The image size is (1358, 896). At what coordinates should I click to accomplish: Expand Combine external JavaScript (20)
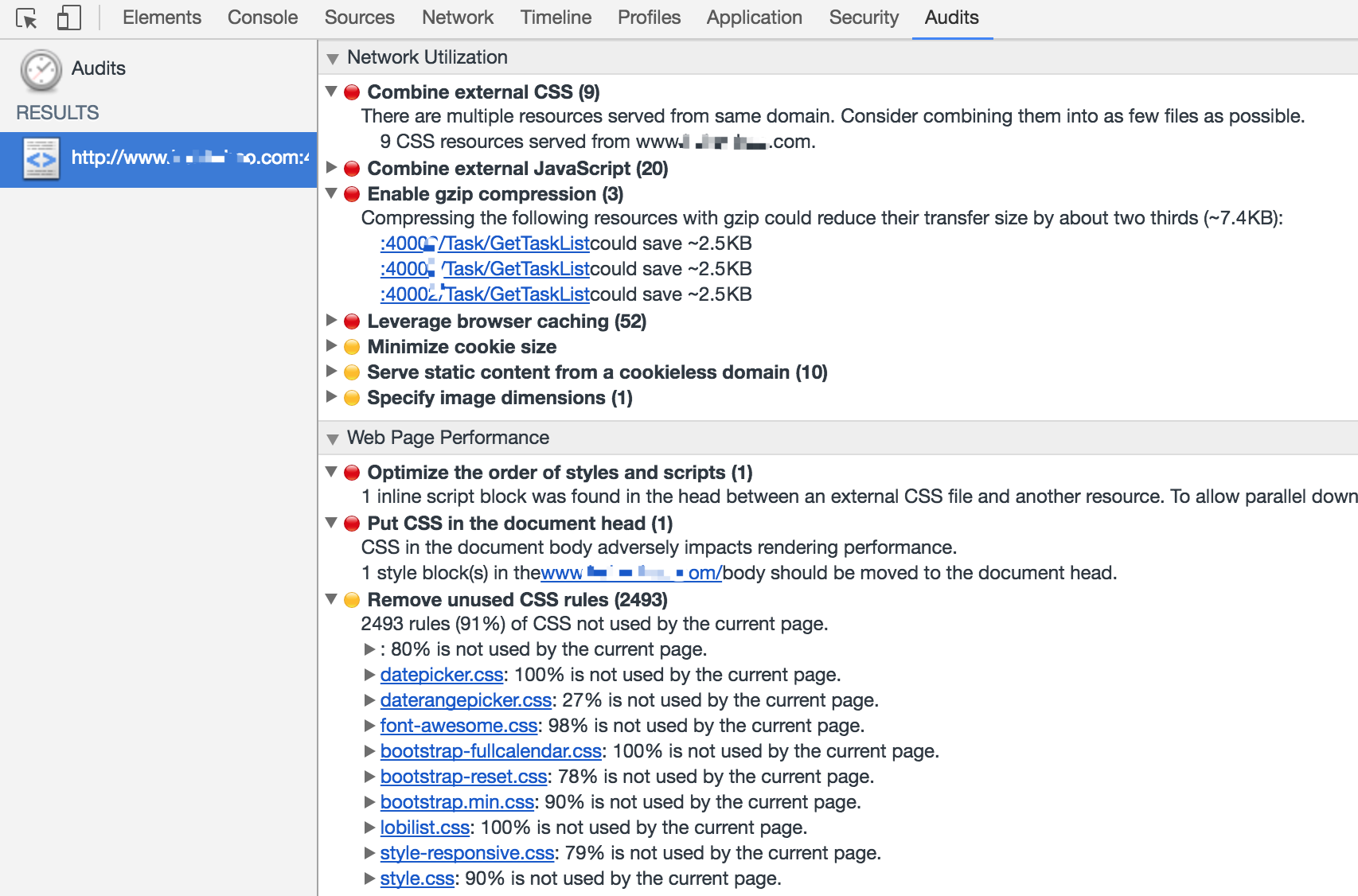[x=332, y=168]
